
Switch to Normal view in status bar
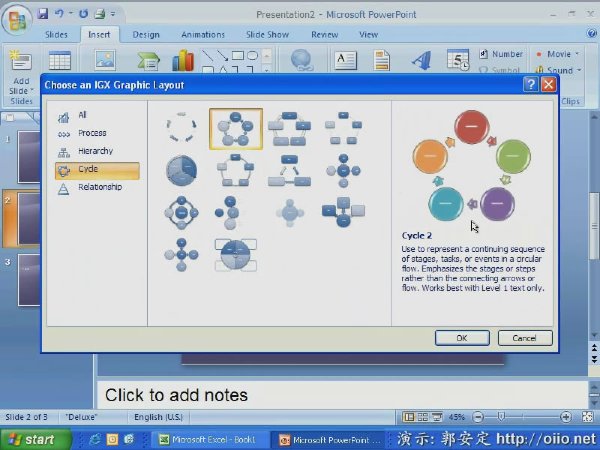pyautogui.click(x=409, y=417)
